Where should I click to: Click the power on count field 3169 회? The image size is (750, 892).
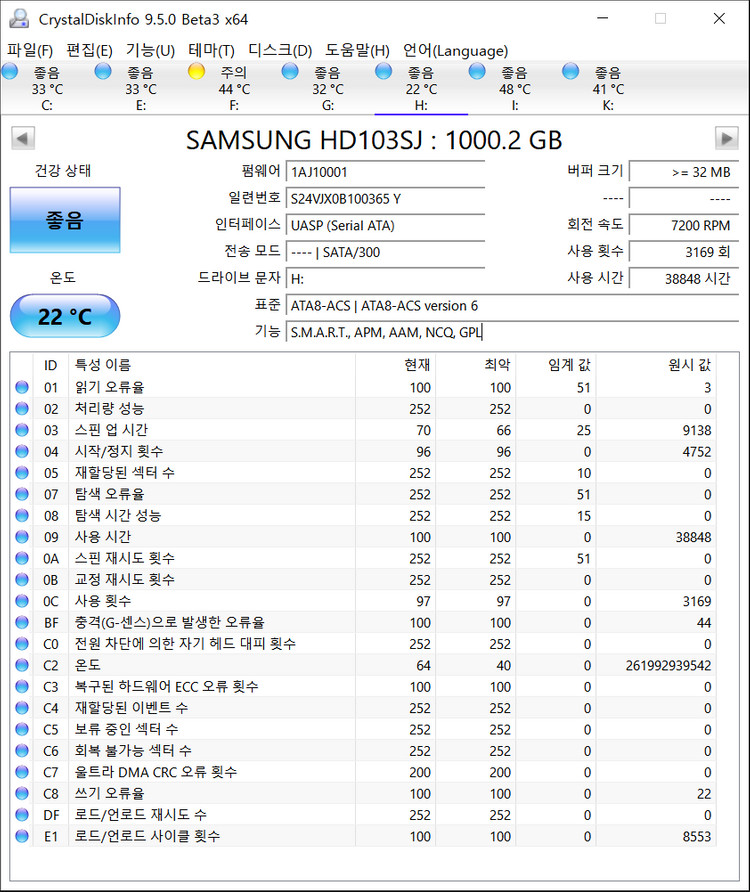684,253
